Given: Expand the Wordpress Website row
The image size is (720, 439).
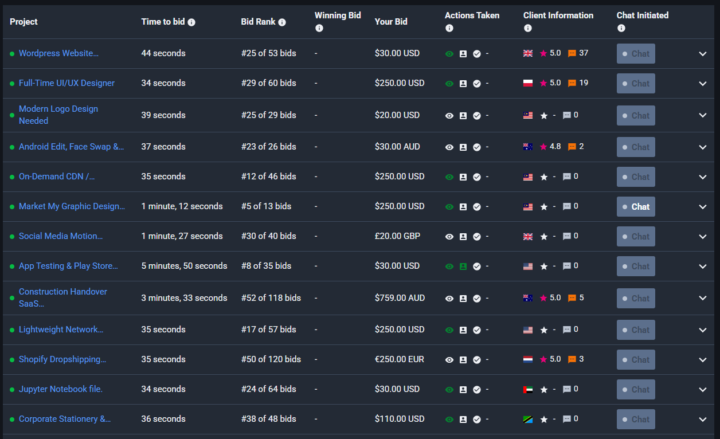Looking at the screenshot, I should (x=703, y=54).
